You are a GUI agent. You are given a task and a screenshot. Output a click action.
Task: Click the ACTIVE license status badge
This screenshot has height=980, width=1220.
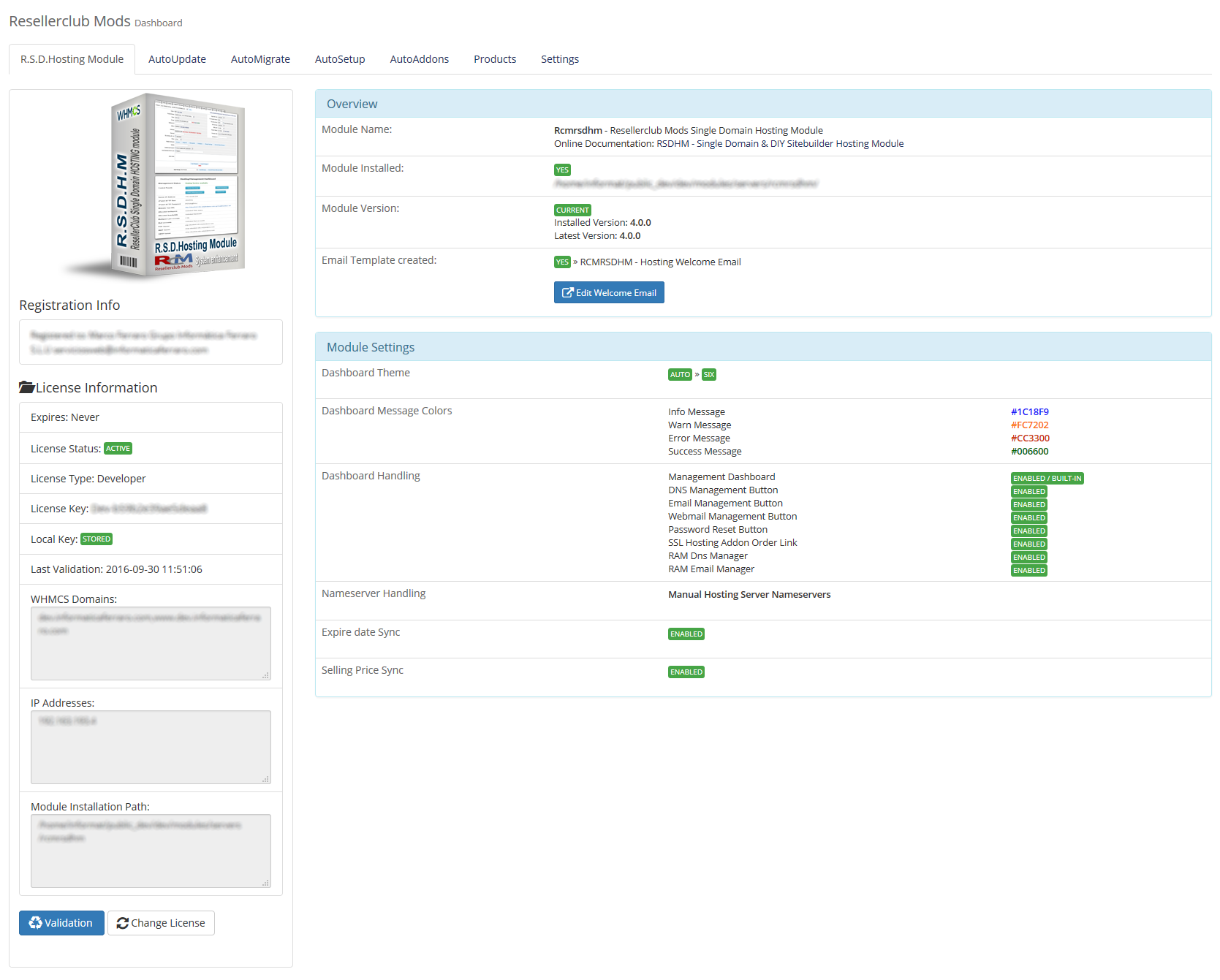coord(118,449)
